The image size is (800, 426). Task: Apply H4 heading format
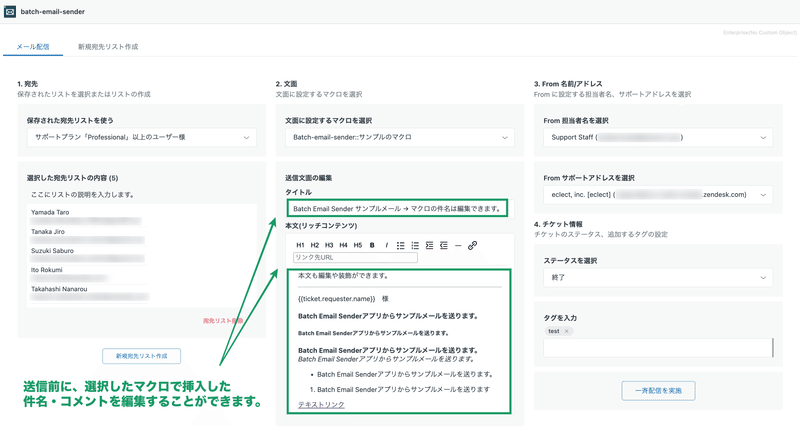[343, 245]
